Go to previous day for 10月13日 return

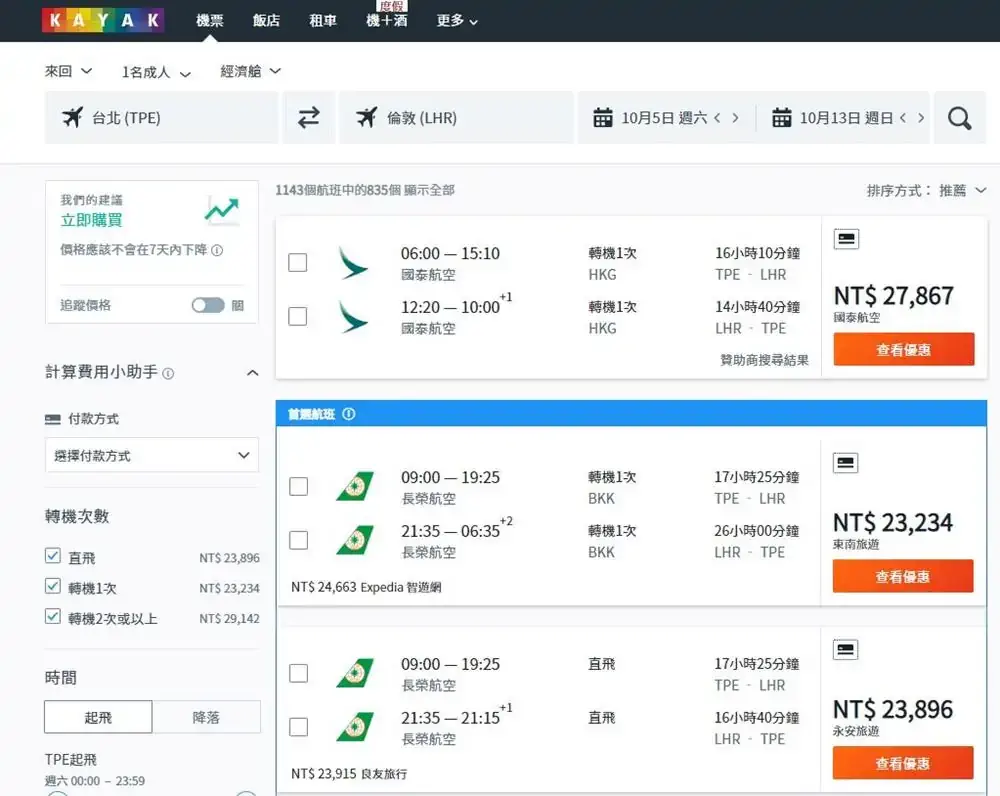tap(903, 118)
